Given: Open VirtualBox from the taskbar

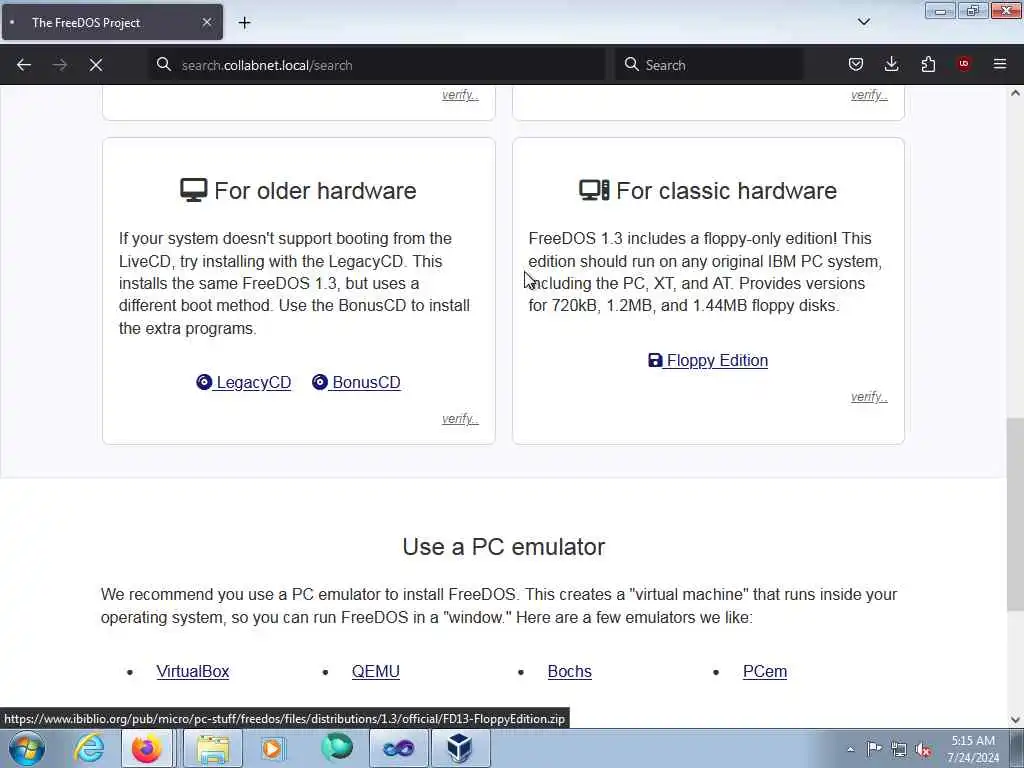Looking at the screenshot, I should 460,748.
